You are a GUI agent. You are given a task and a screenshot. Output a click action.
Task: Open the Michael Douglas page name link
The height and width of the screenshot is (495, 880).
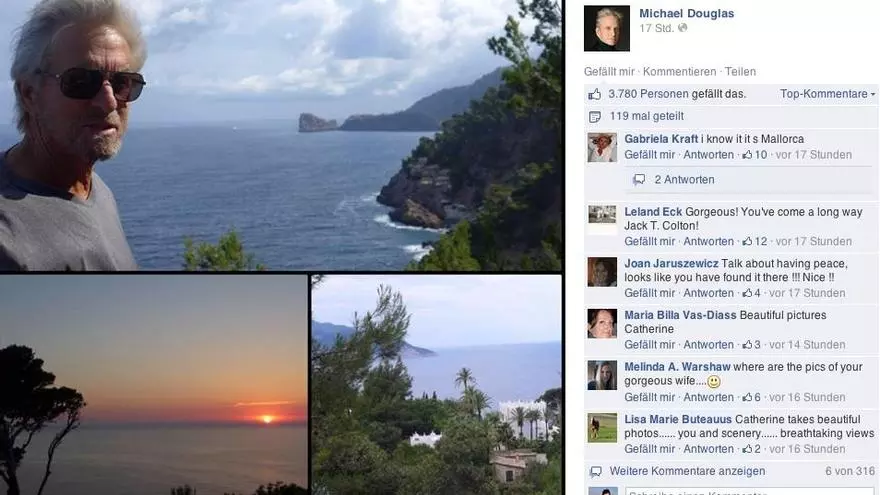pos(686,13)
